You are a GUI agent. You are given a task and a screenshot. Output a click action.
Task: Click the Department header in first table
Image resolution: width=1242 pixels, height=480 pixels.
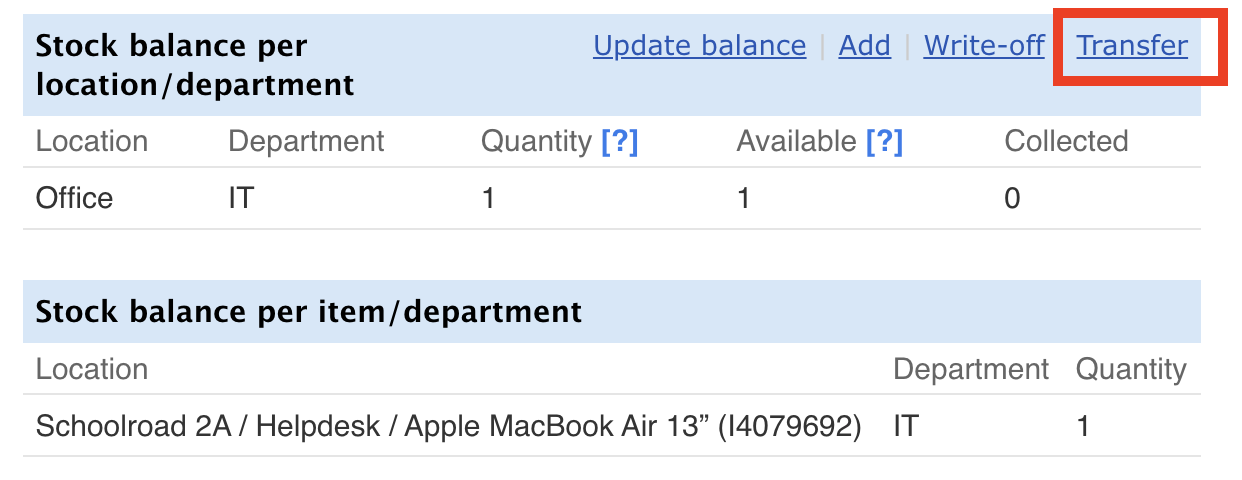306,142
